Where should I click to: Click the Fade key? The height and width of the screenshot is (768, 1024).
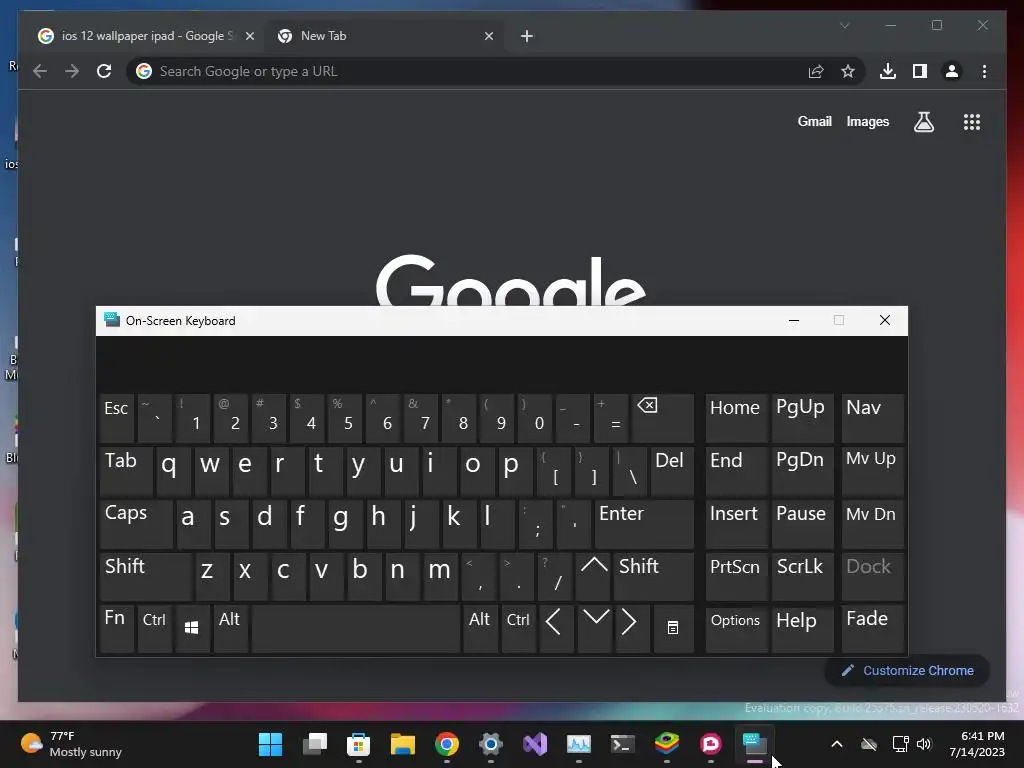[x=872, y=628]
